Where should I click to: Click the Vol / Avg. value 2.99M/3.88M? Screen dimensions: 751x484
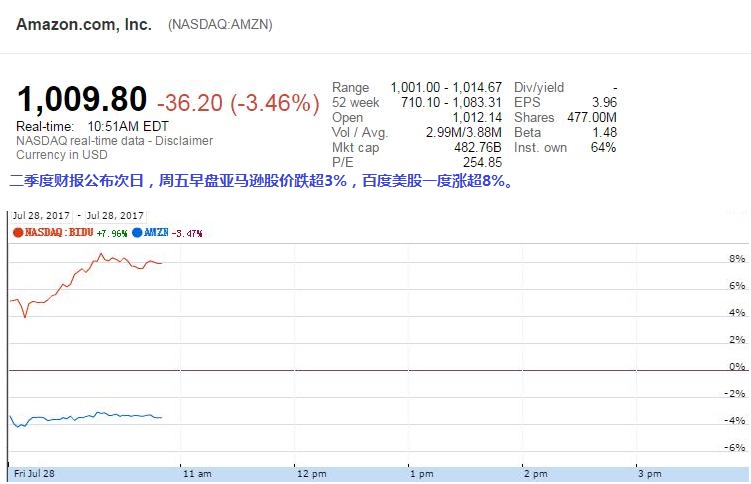(464, 132)
